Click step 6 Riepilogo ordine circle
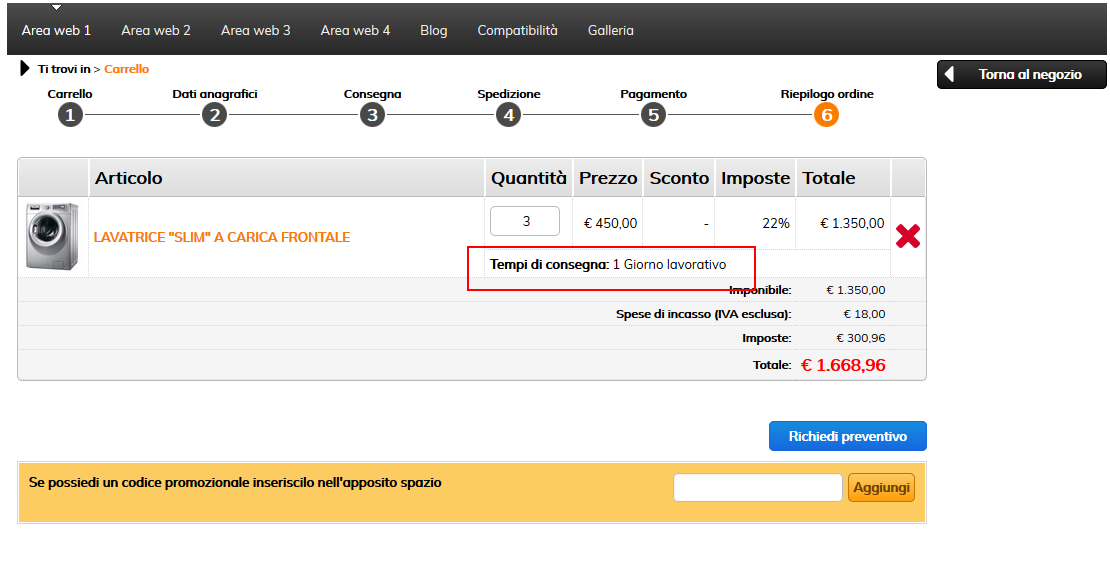This screenshot has width=1110, height=564. click(x=826, y=115)
